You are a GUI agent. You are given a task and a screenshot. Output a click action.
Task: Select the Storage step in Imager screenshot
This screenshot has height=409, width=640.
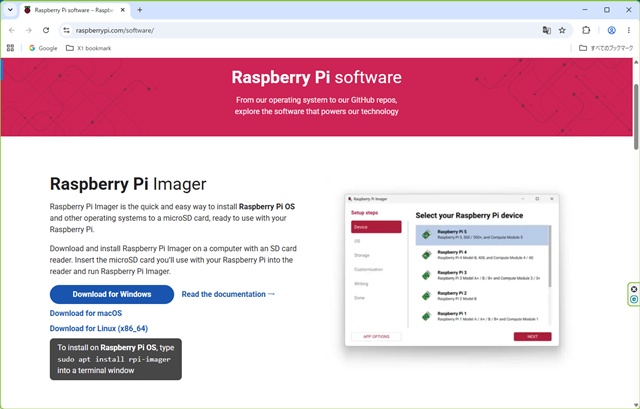click(362, 255)
